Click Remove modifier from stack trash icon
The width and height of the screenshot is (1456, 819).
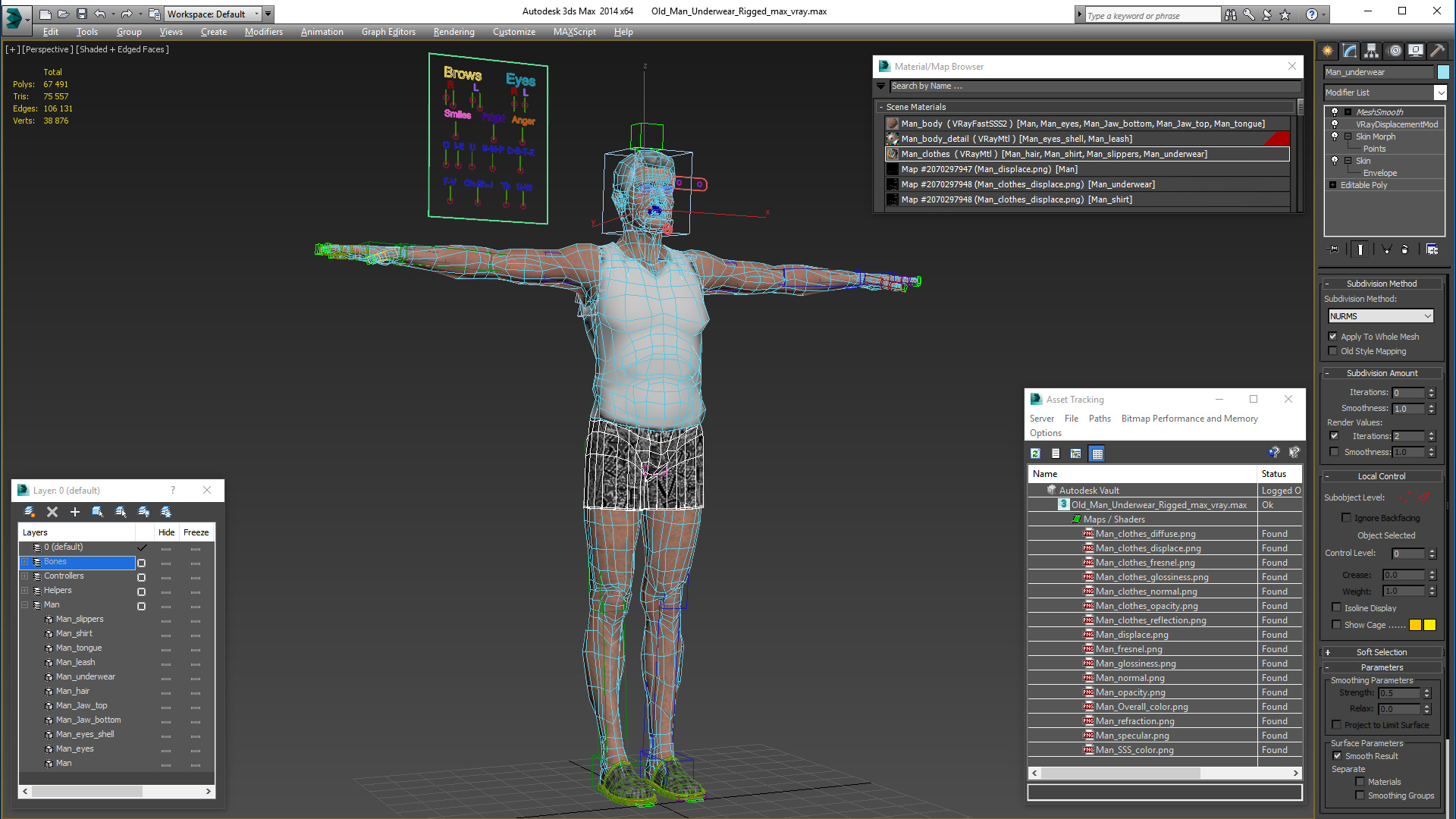click(1404, 249)
